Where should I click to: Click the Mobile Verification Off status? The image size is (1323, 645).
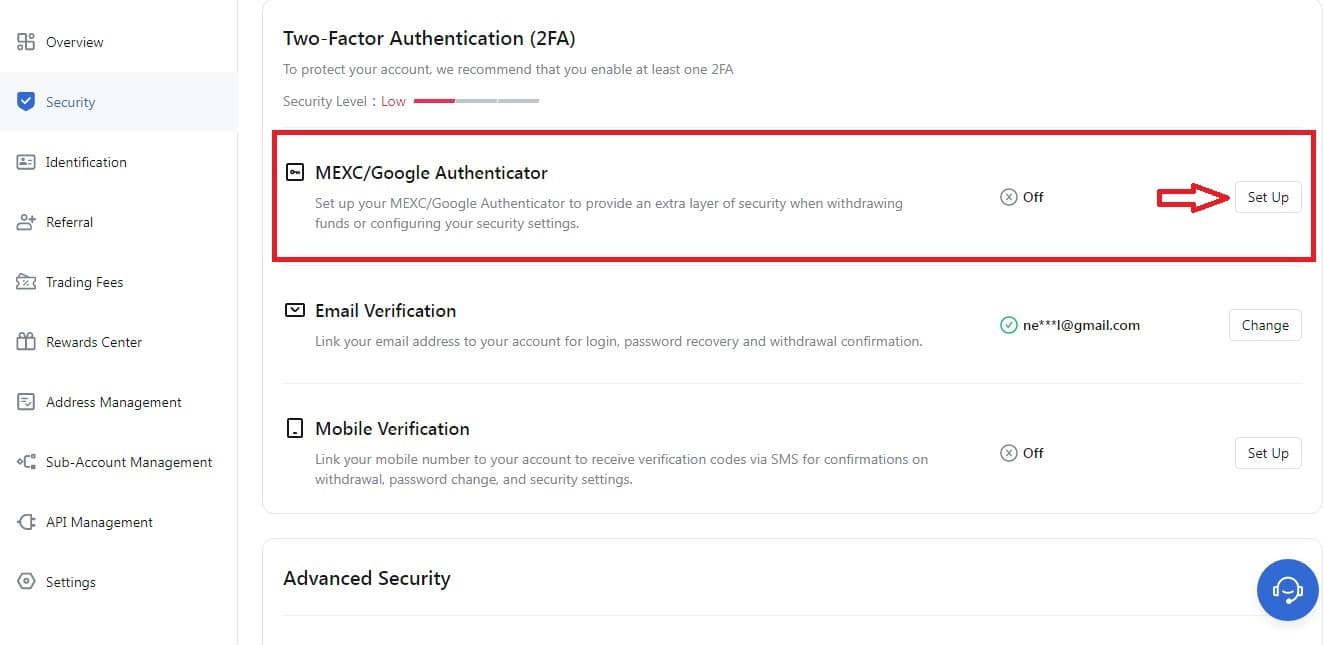click(1022, 453)
